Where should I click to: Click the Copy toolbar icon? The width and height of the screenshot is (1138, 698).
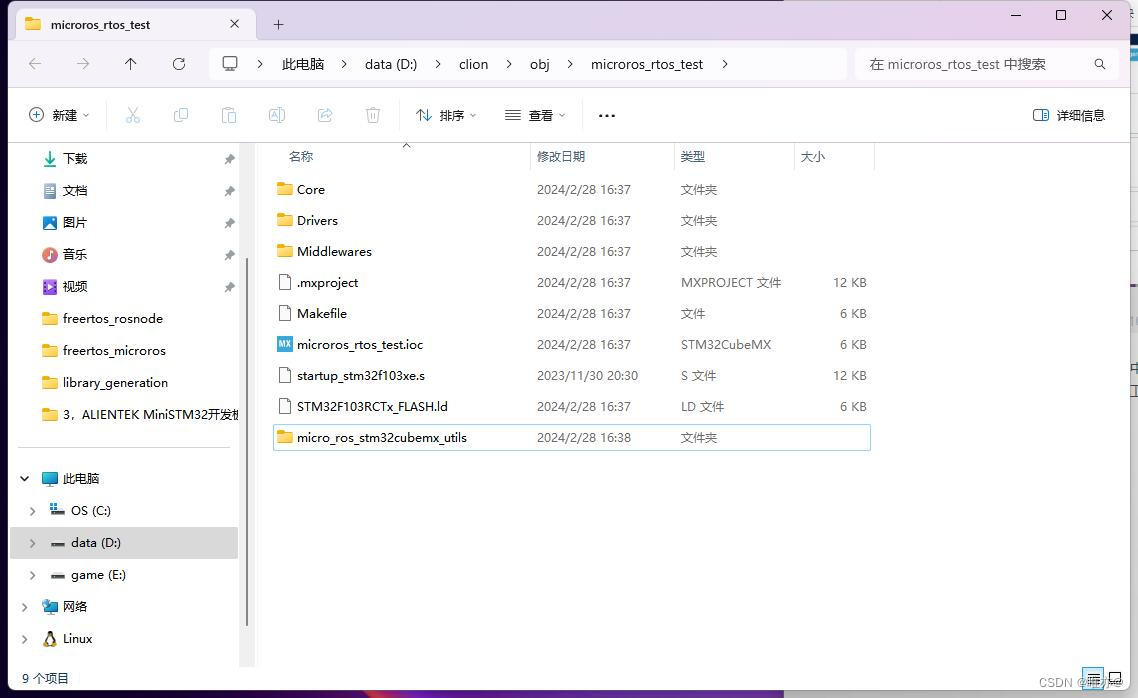coord(181,115)
